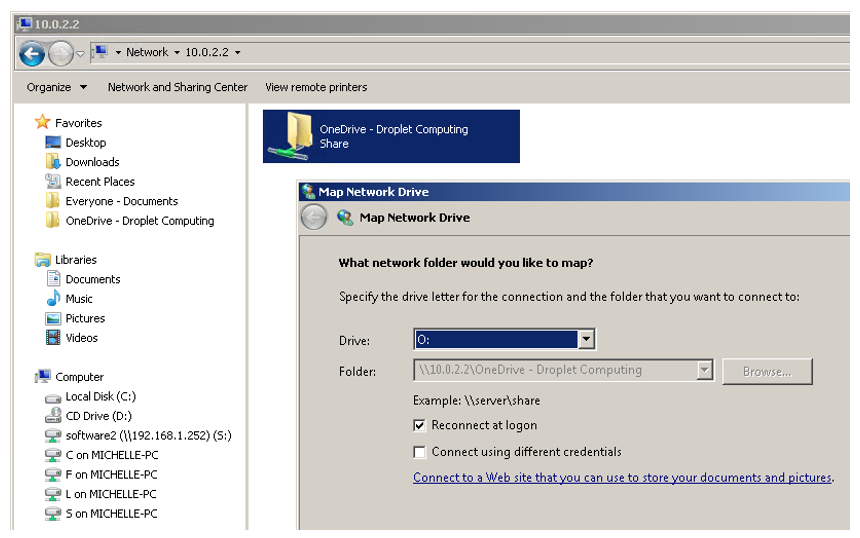This screenshot has height=538, width=860.
Task: Click the Desktop icon under Favorites
Action: [53, 143]
